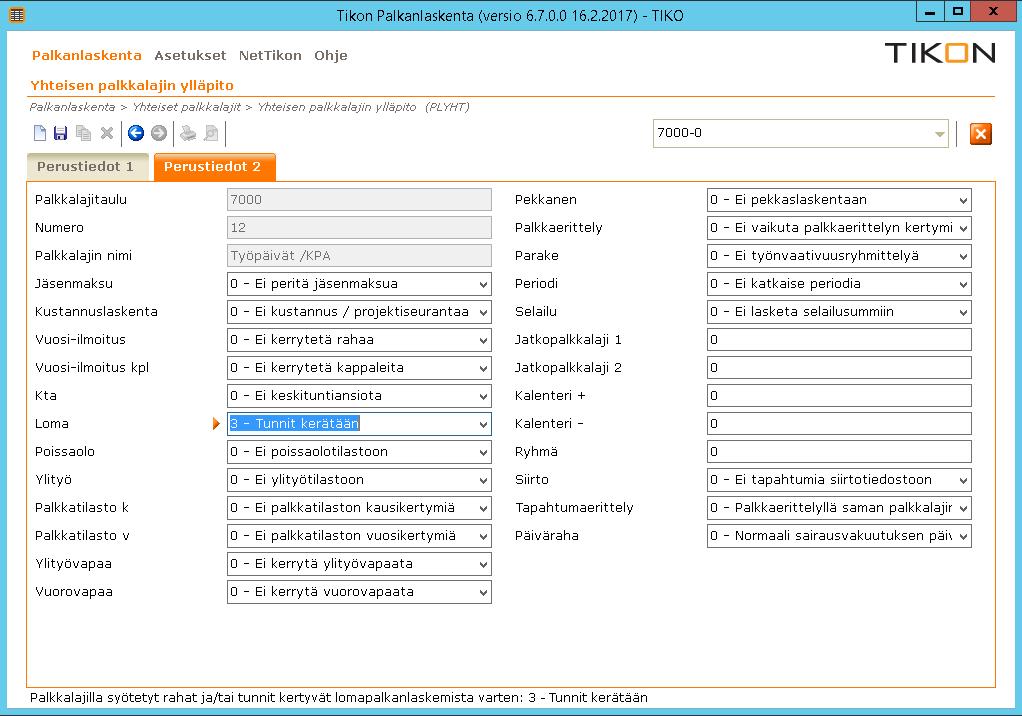Expand the Vuosi-ilmoitus kpl dropdown
This screenshot has height=716, width=1022.
483,368
